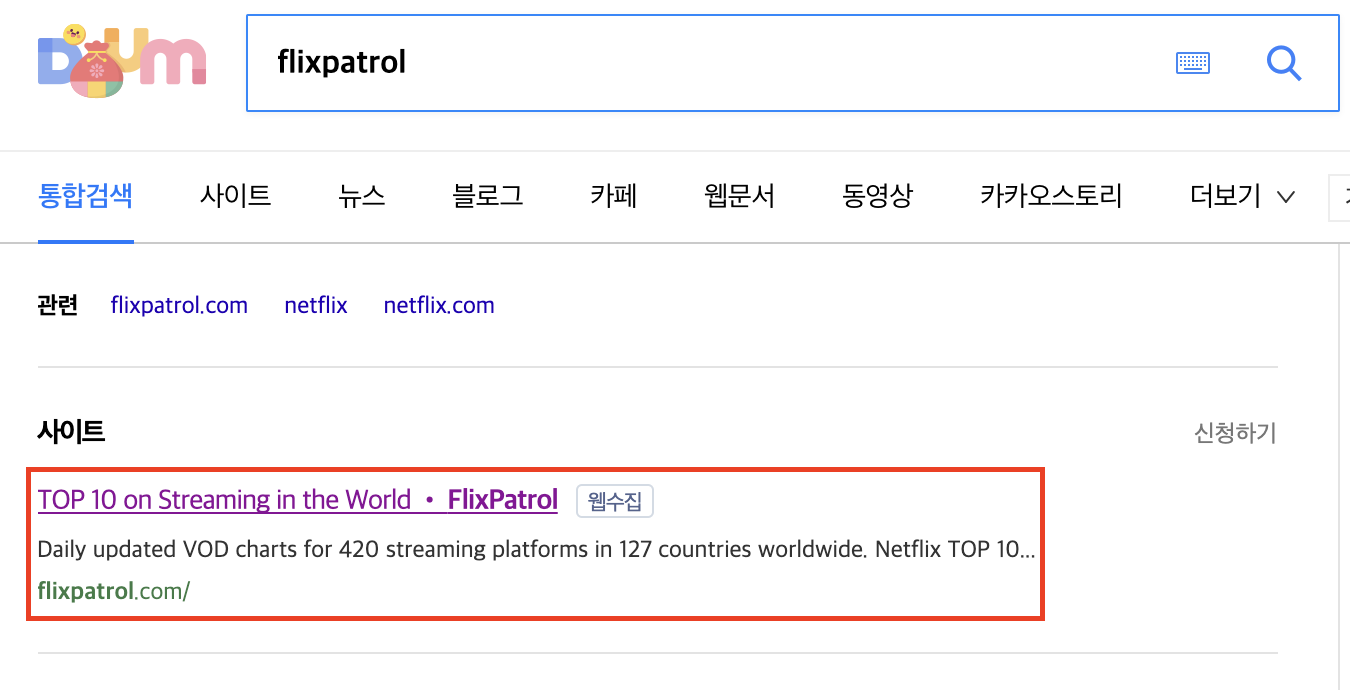Switch to the 사이트 tab
This screenshot has width=1350, height=690.
click(x=235, y=195)
